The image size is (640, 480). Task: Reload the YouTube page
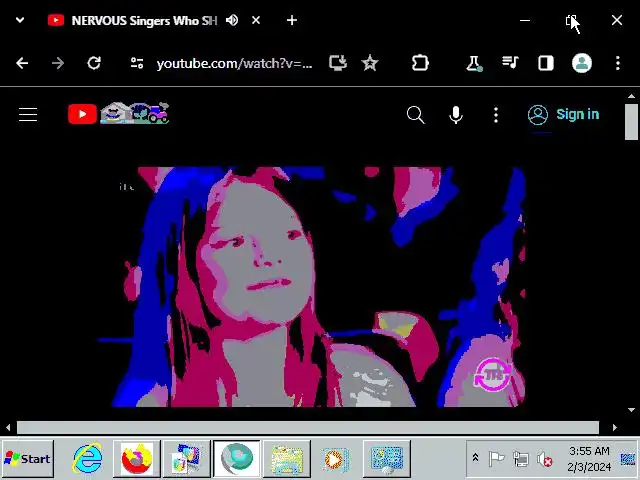(x=94, y=63)
